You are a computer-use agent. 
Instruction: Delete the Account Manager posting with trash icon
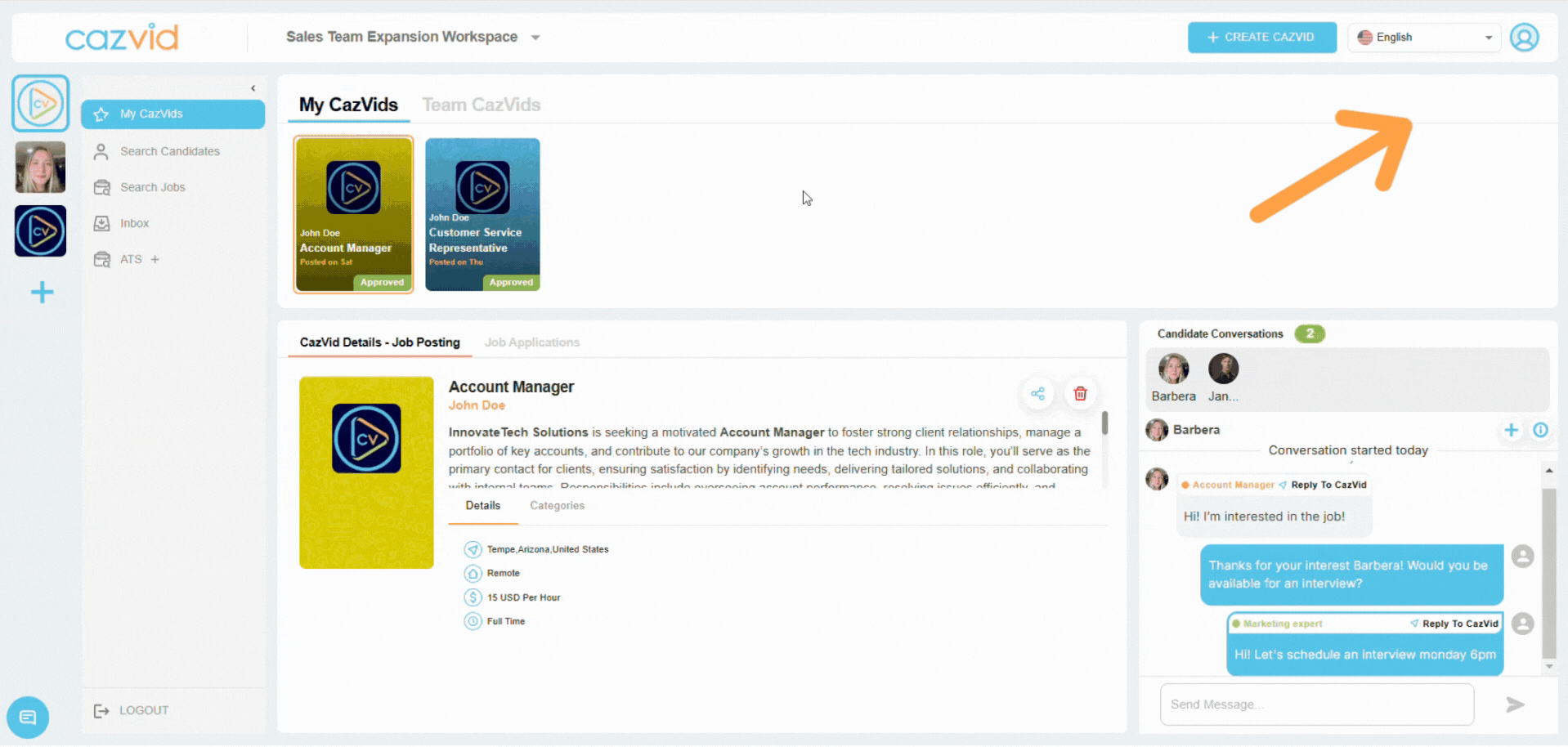click(x=1080, y=394)
